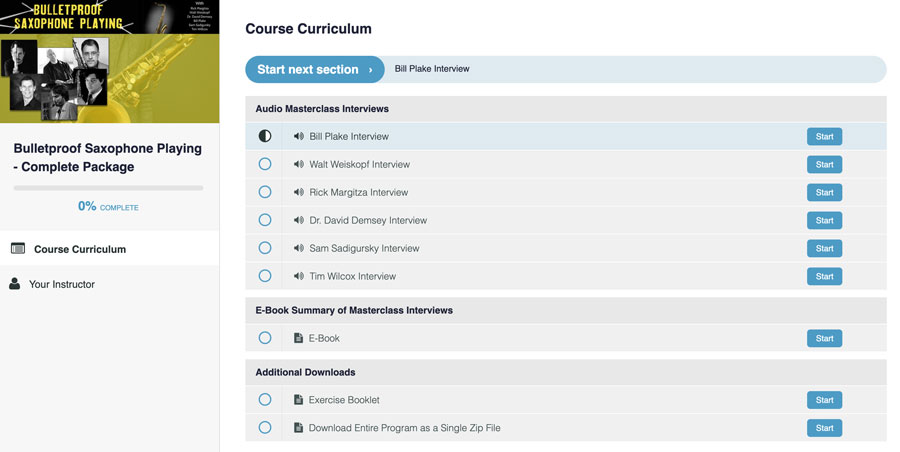Click the Your Instructor person icon

15,284
